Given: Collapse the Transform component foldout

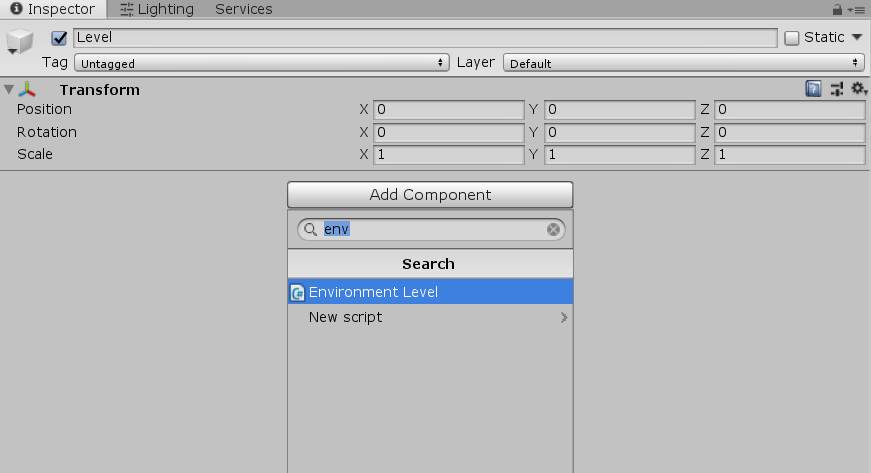Looking at the screenshot, I should point(9,89).
